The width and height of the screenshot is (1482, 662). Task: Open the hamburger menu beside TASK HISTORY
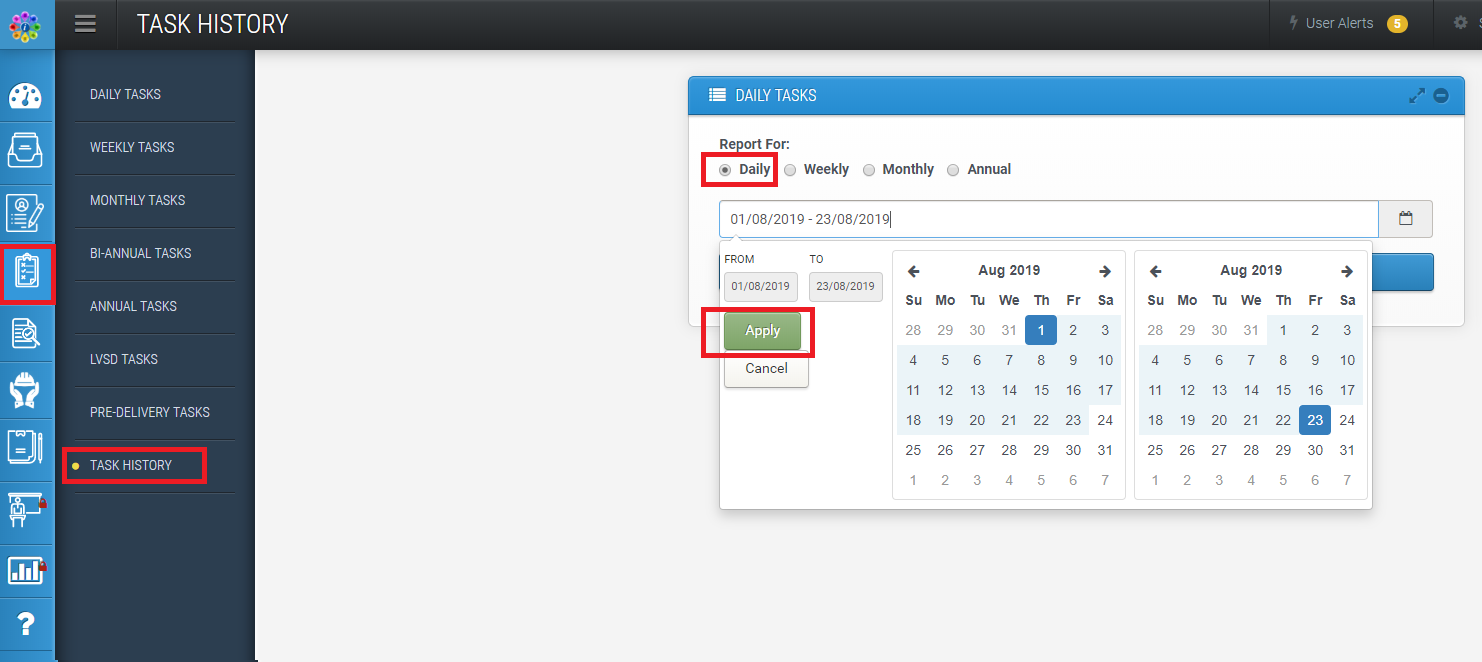coord(85,24)
